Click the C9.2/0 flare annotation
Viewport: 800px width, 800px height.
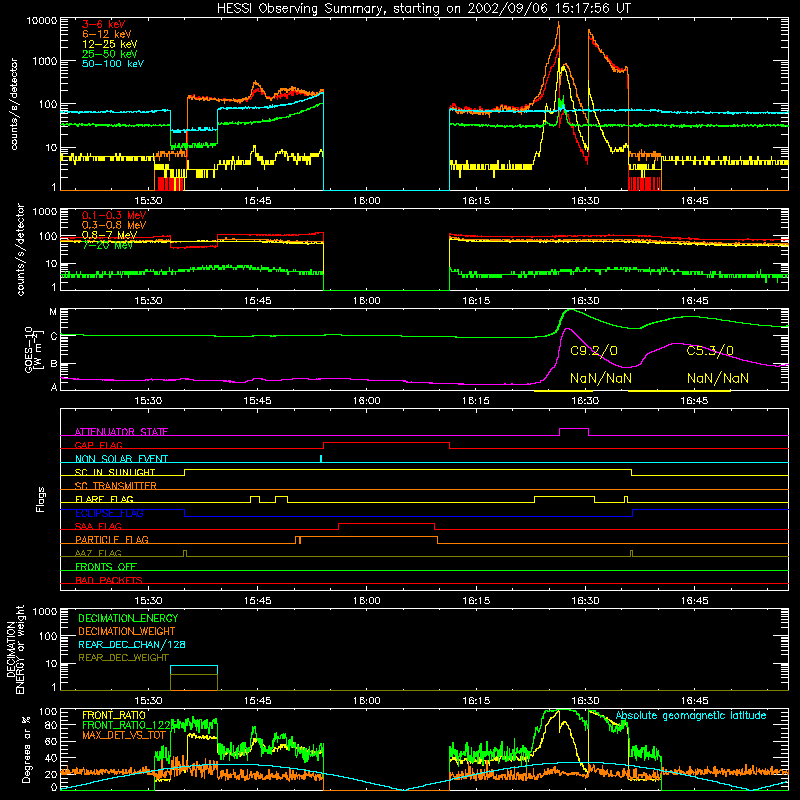pyautogui.click(x=594, y=351)
